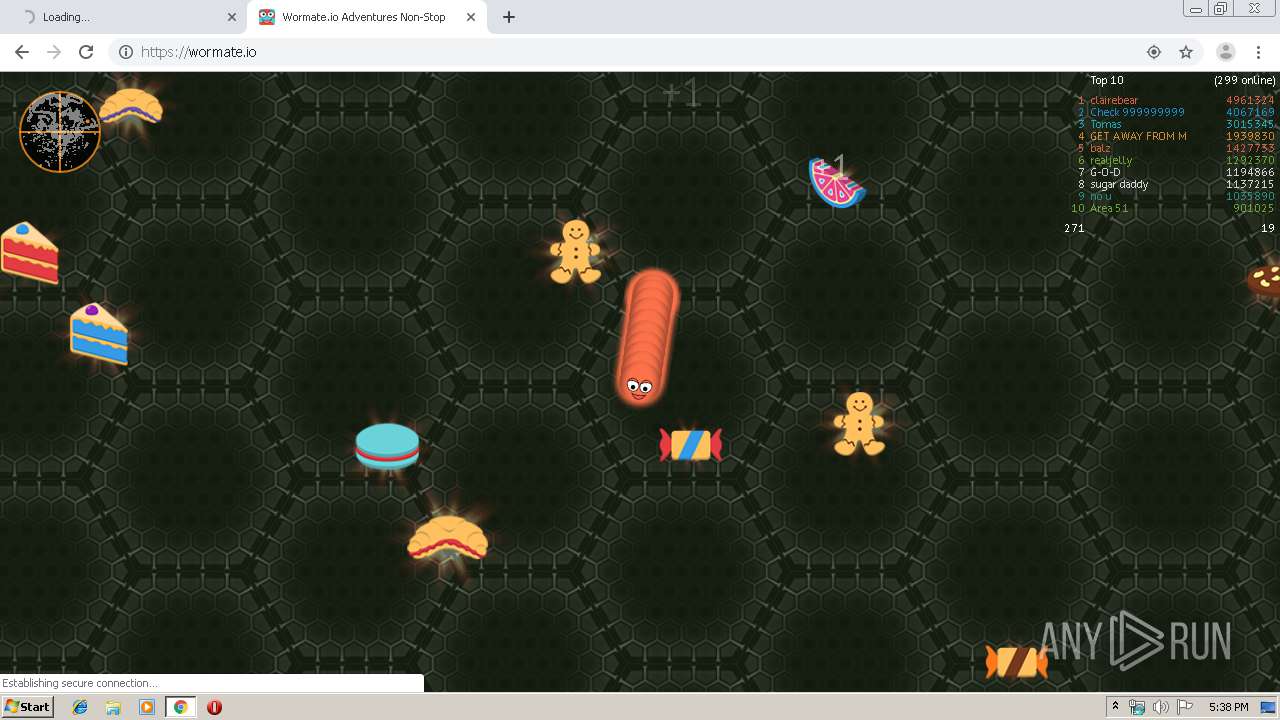1280x720 pixels.
Task: Bookmark this page with the star
Action: click(1186, 52)
